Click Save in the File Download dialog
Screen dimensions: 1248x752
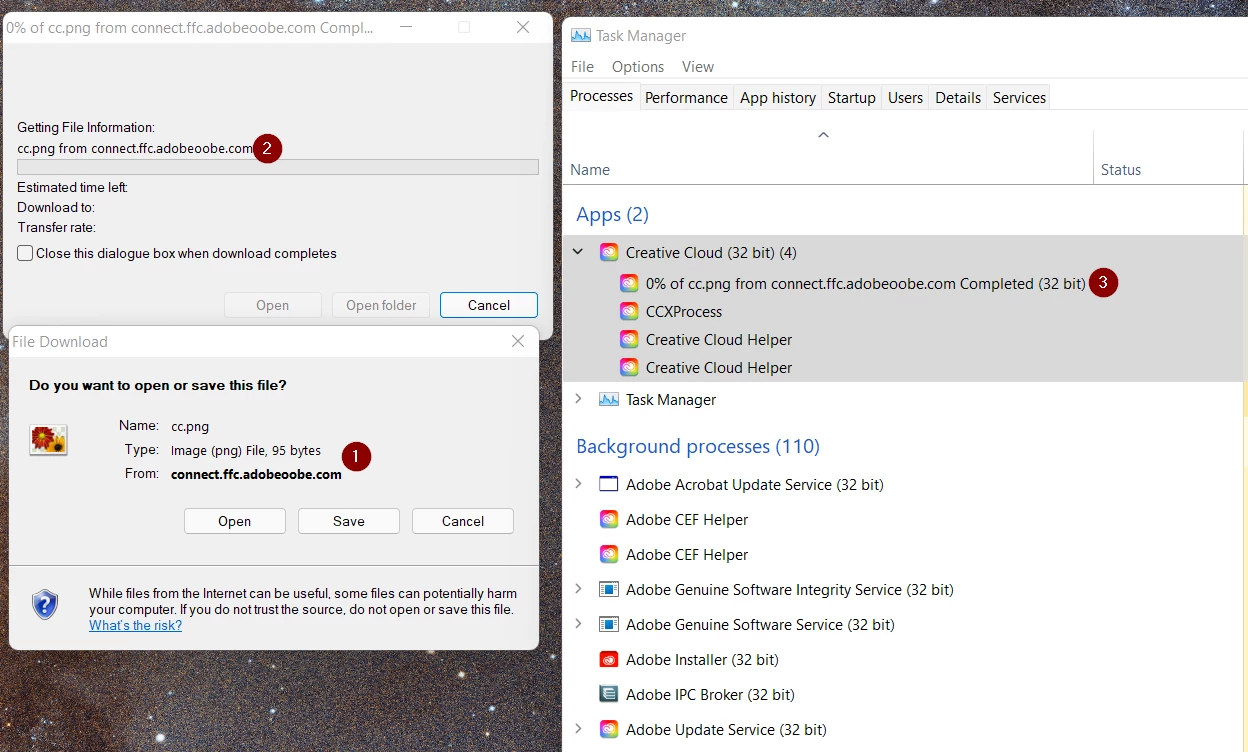point(349,521)
